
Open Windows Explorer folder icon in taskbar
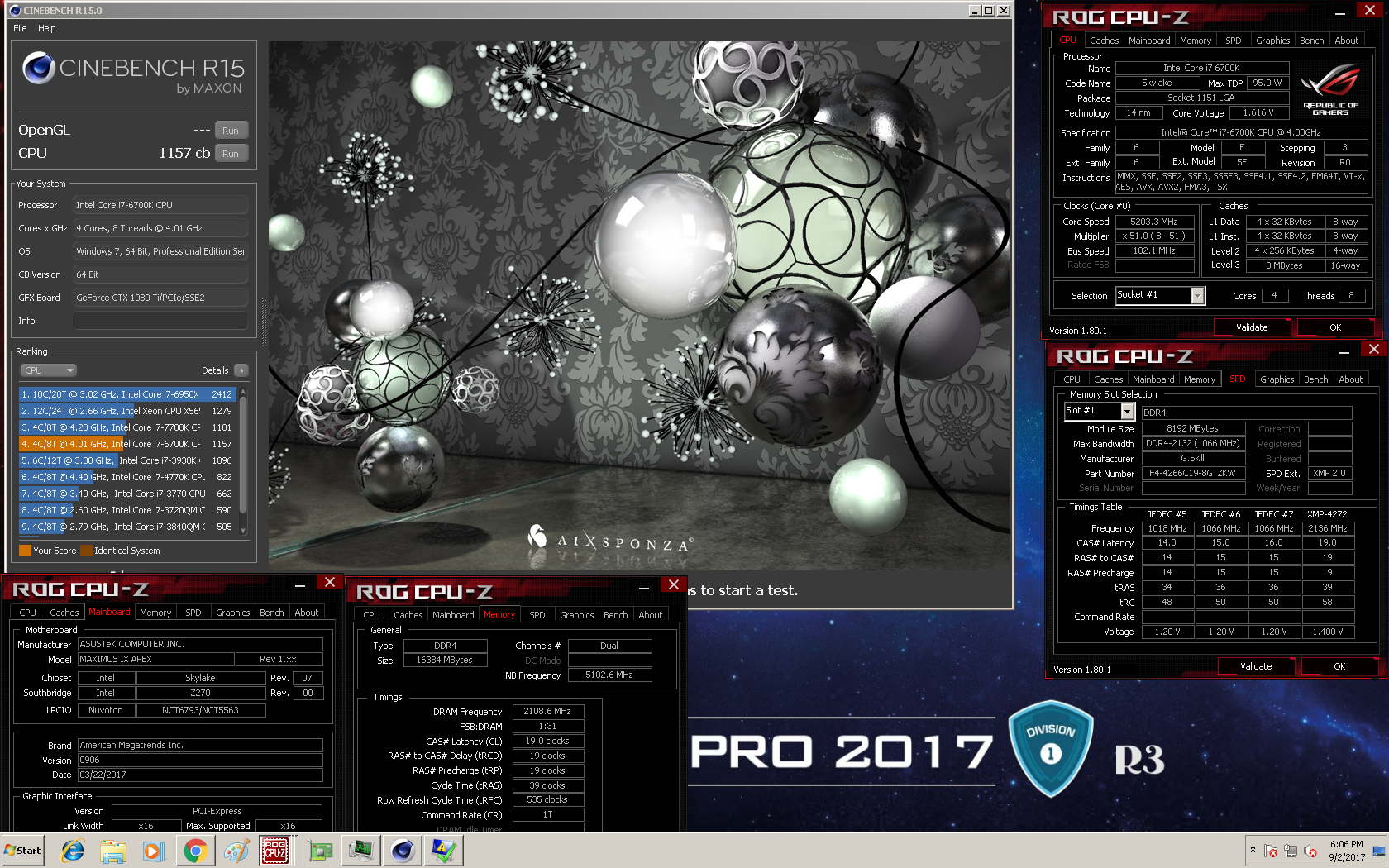pyautogui.click(x=113, y=851)
